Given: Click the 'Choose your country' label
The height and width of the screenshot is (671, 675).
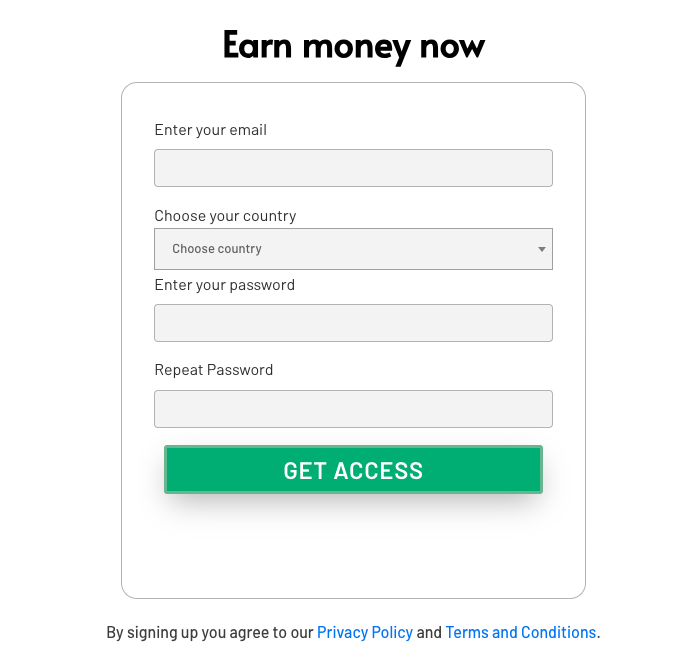Looking at the screenshot, I should click(225, 216).
